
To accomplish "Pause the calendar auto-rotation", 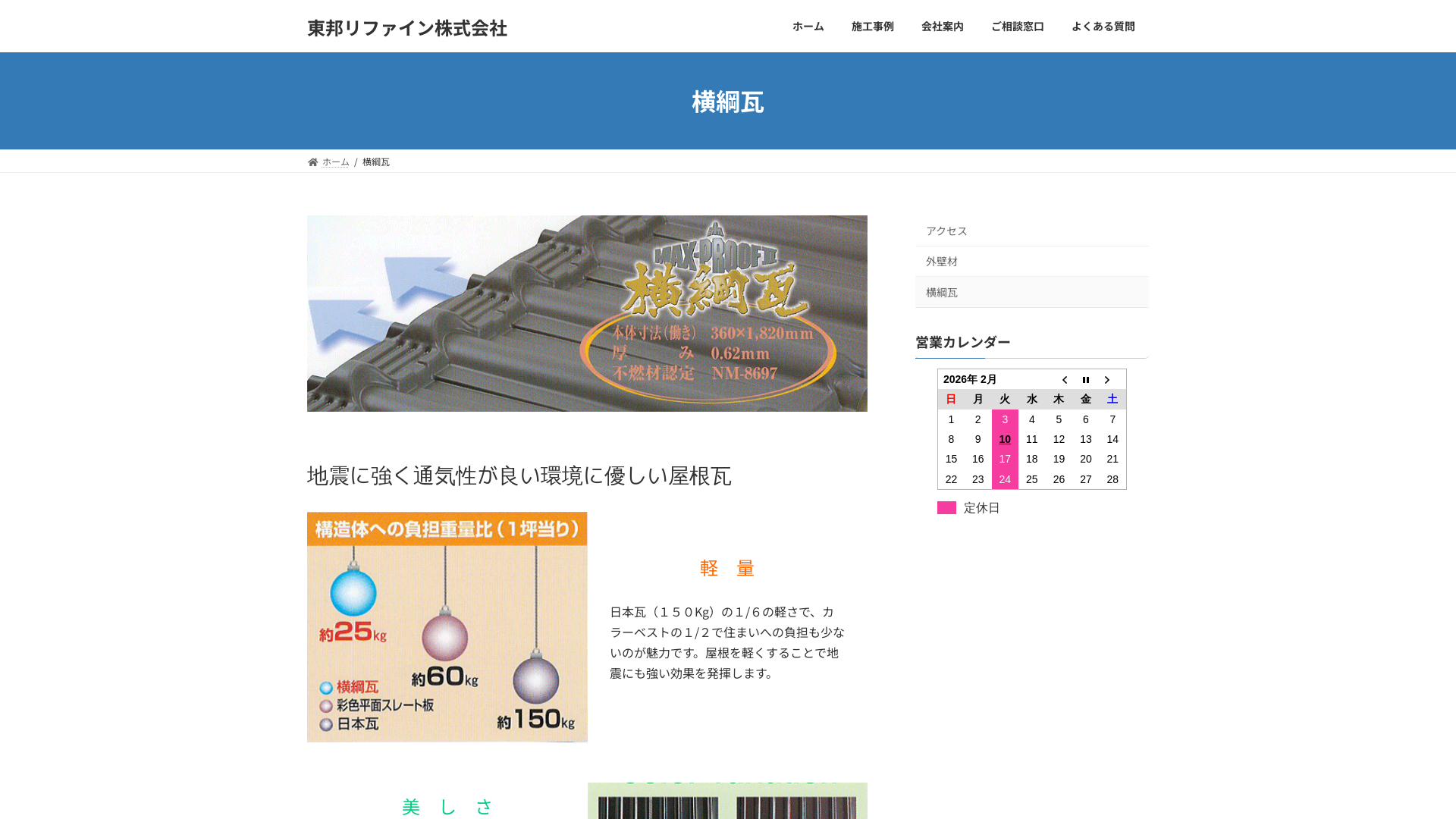I will point(1086,379).
